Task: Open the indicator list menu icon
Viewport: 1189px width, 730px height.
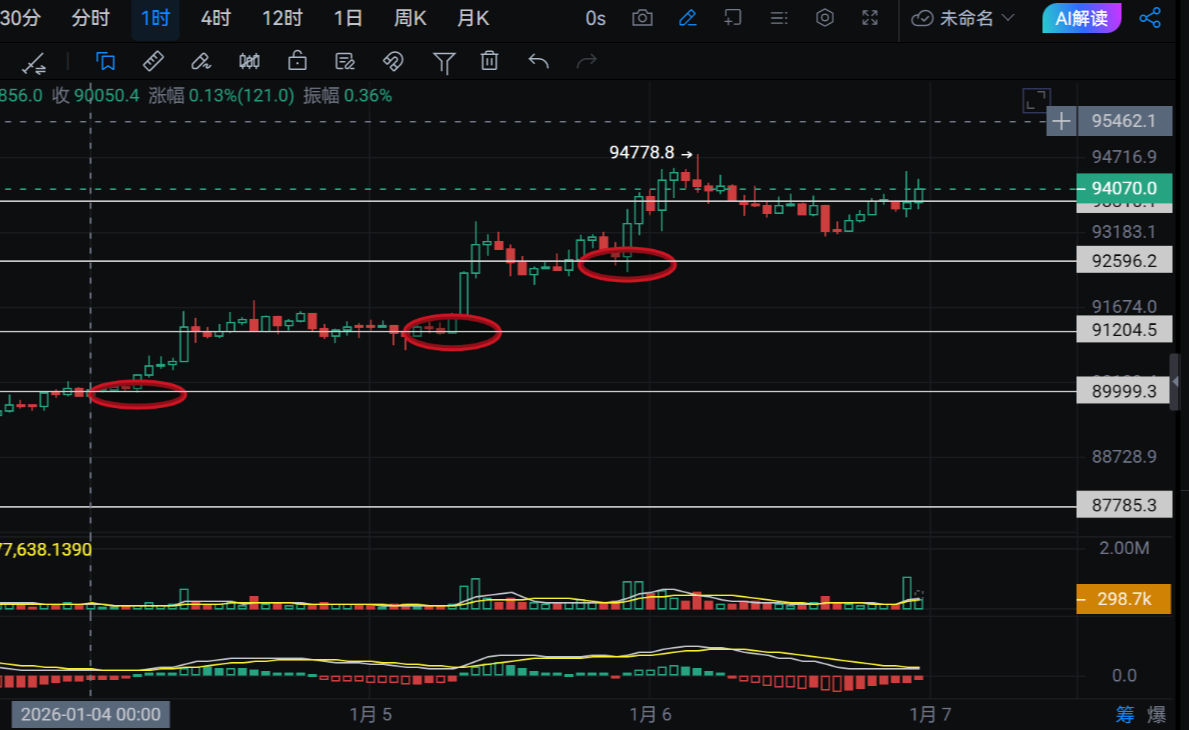Action: [779, 18]
